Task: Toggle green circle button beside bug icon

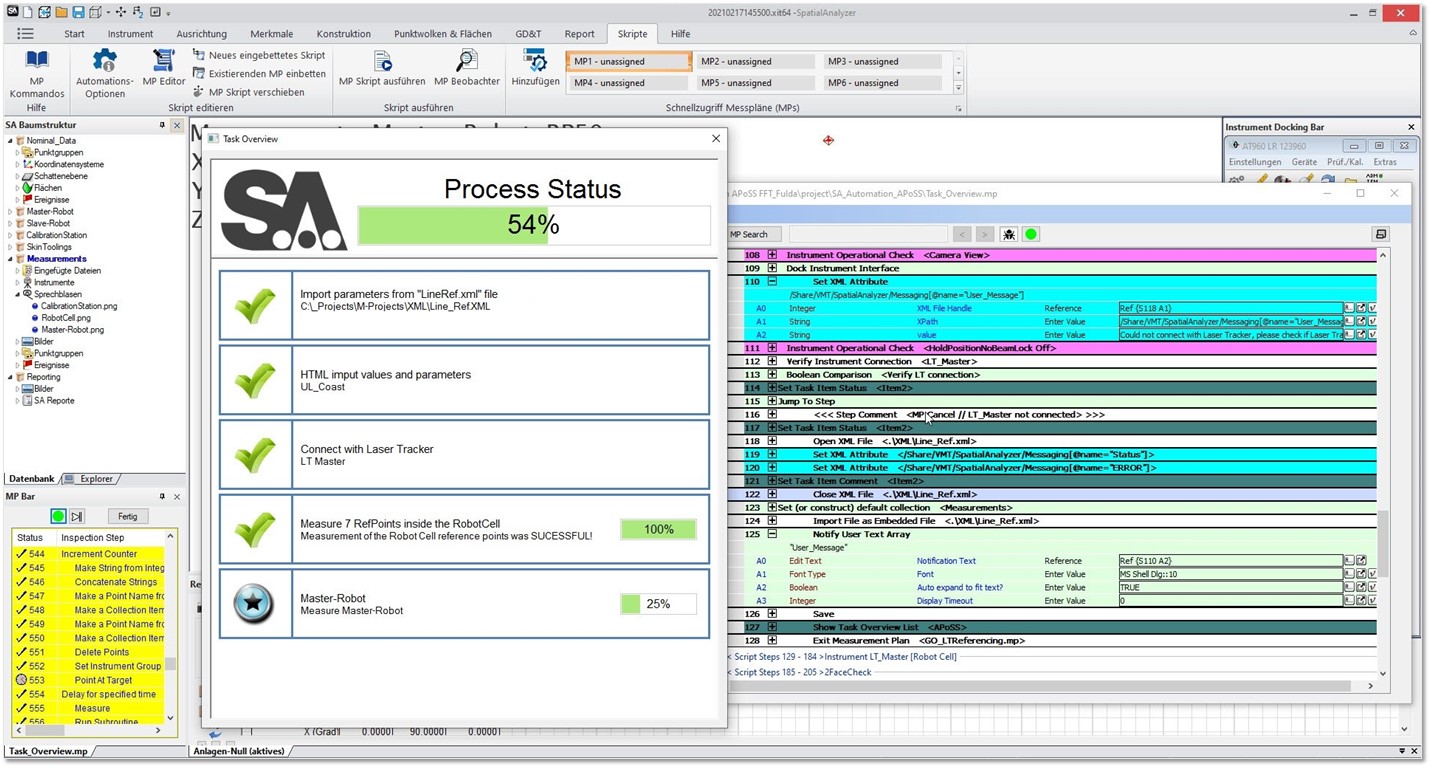Action: 1031,234
